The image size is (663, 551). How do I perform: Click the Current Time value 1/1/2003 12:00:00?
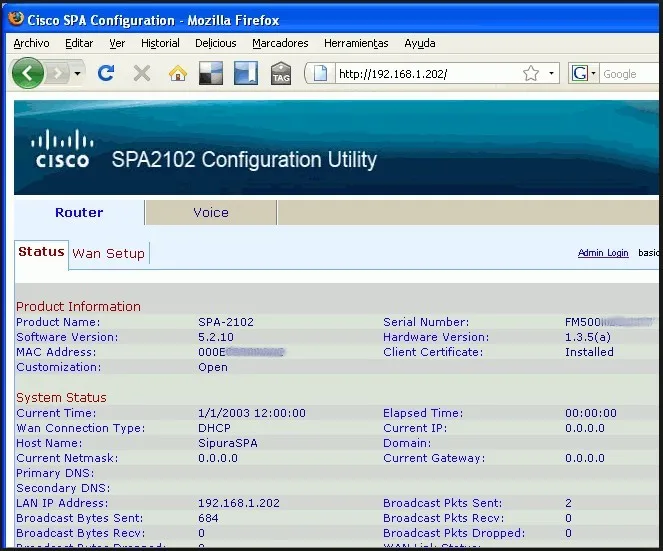point(252,413)
